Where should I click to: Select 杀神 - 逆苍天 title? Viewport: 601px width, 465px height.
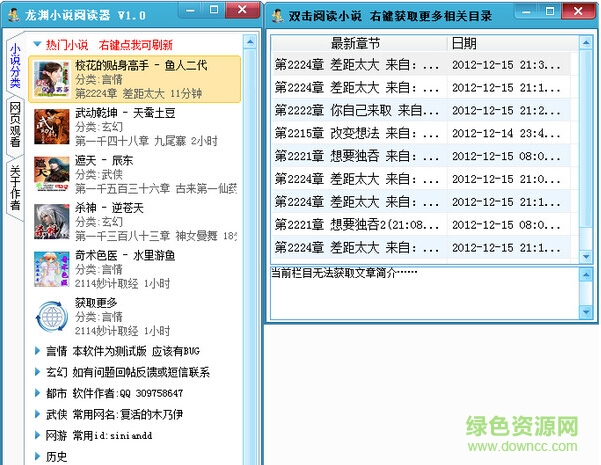tap(109, 208)
